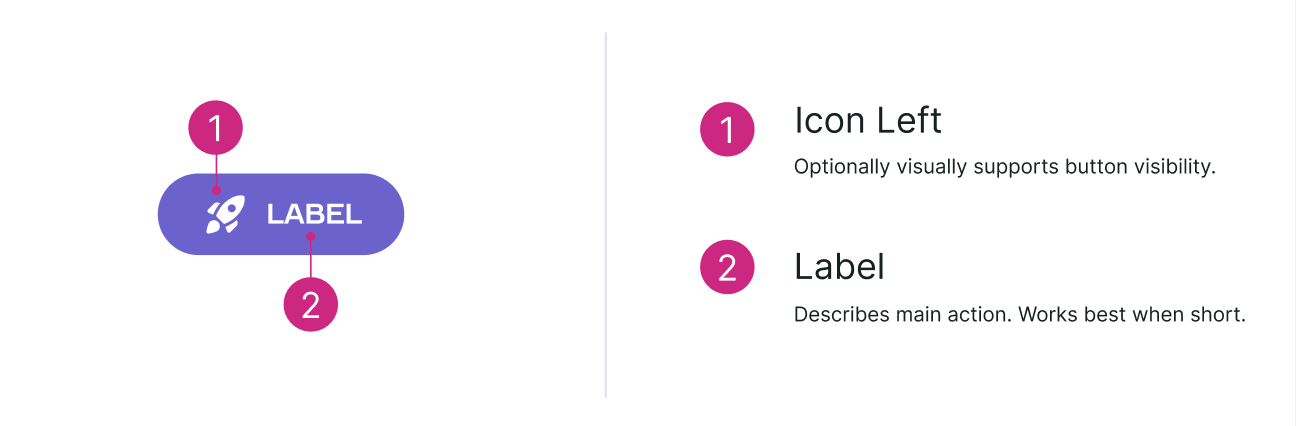Select the pink badge 2 below the button
Image resolution: width=1296 pixels, height=426 pixels.
click(x=311, y=304)
